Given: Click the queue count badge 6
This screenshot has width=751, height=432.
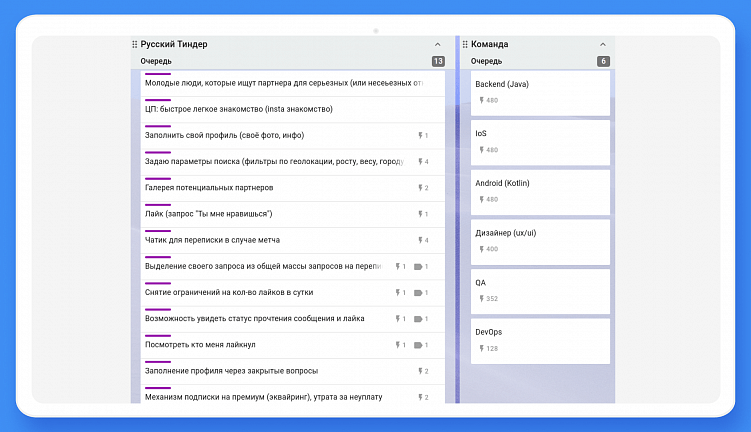Looking at the screenshot, I should pyautogui.click(x=603, y=61).
